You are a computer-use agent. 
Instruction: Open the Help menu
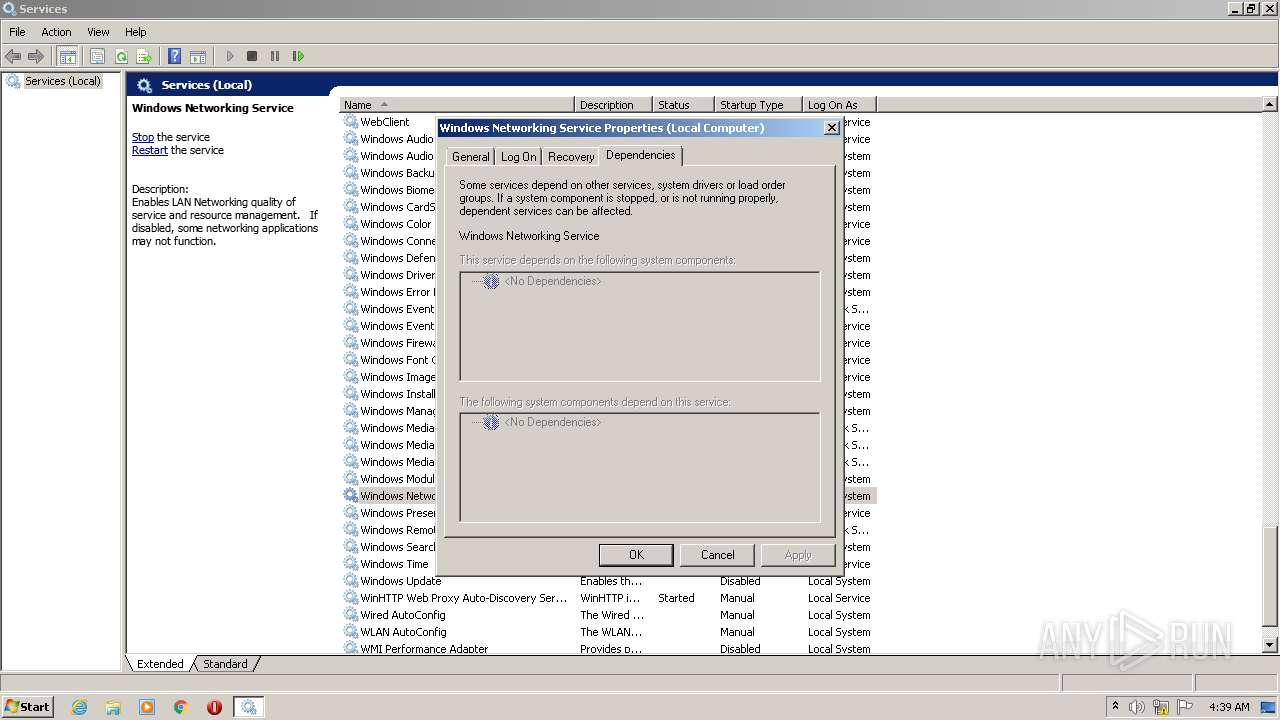[136, 32]
